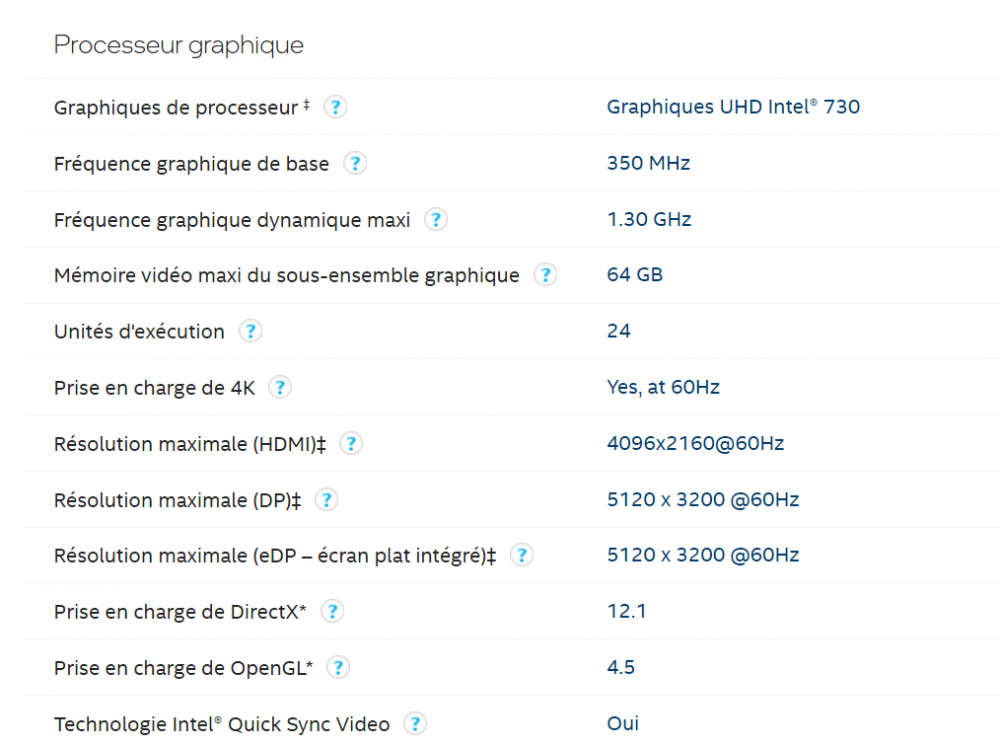Image resolution: width=1000 pixels, height=746 pixels.
Task: Click the Unités d'exécution help icon
Action: click(x=250, y=331)
